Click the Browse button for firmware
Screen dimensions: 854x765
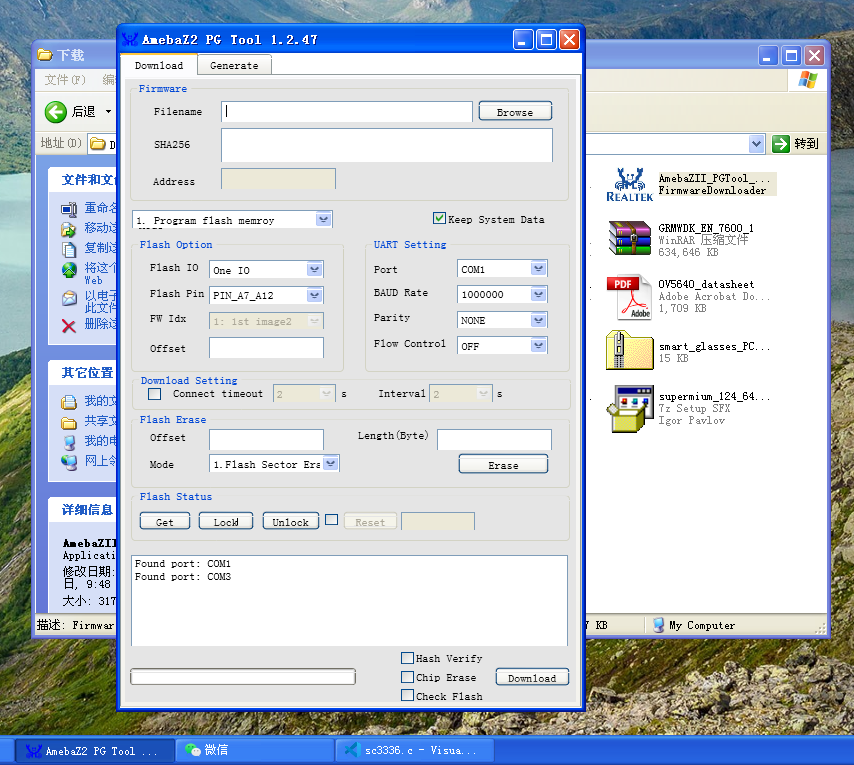pos(515,112)
